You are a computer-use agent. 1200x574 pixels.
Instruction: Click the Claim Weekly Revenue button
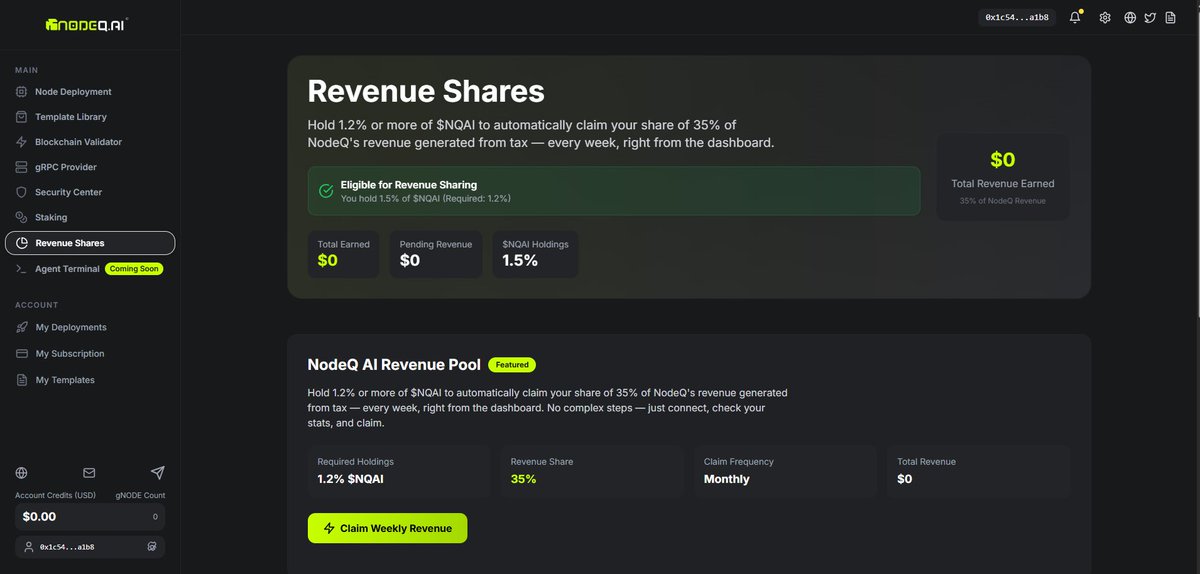(x=387, y=528)
